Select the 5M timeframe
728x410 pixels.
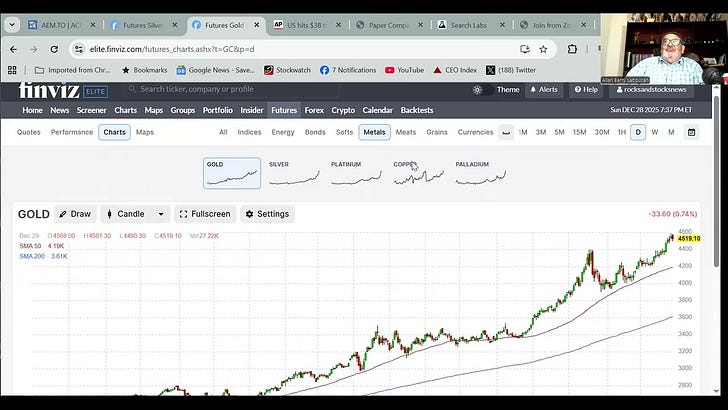(559, 132)
